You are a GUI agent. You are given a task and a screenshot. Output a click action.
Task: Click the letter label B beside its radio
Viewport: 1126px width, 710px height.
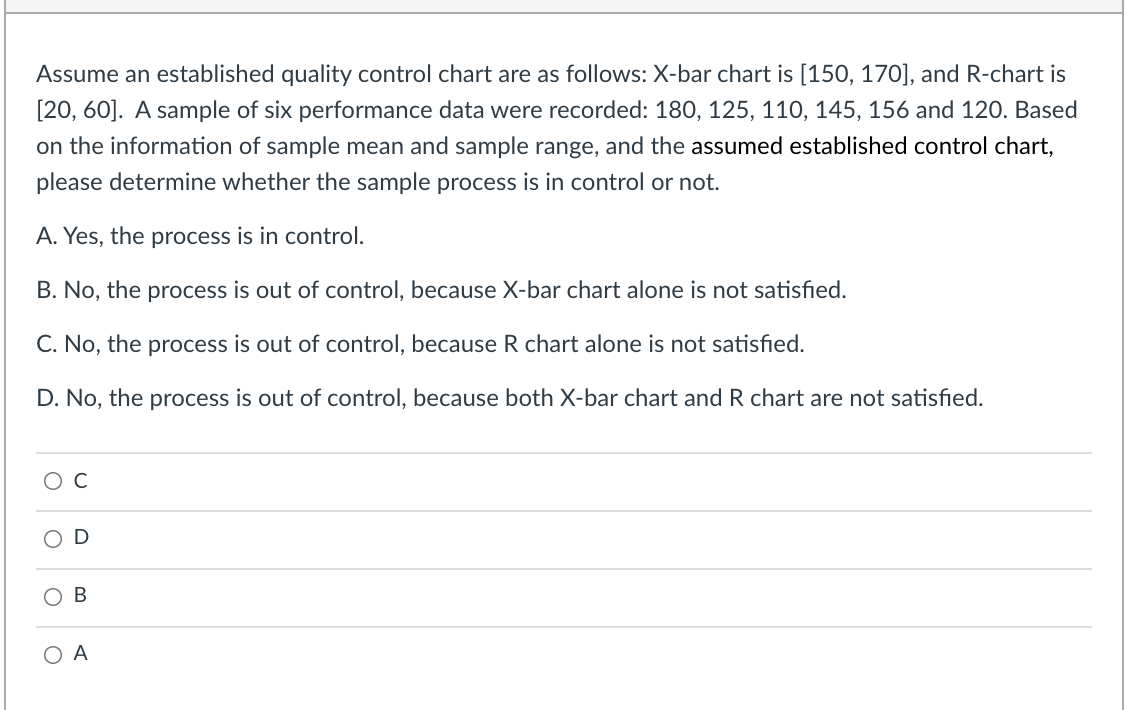(x=79, y=596)
